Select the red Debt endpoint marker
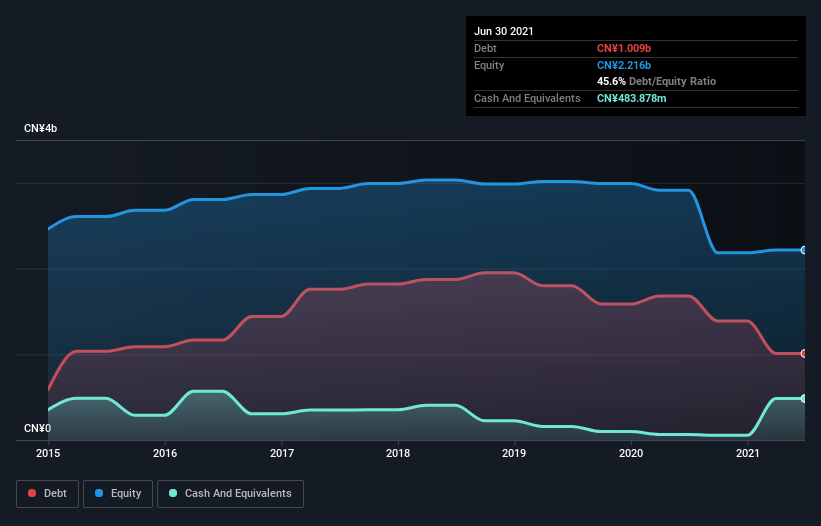821x526 pixels. 804,353
